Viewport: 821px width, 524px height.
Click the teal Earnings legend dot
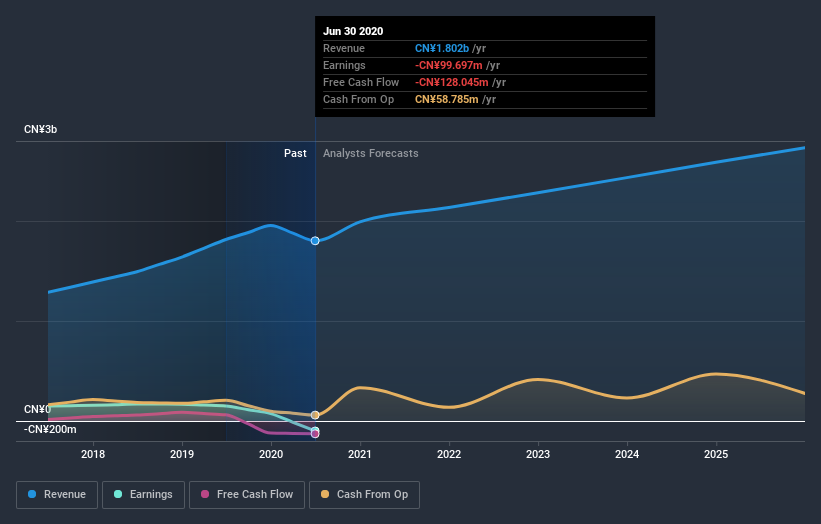click(118, 494)
